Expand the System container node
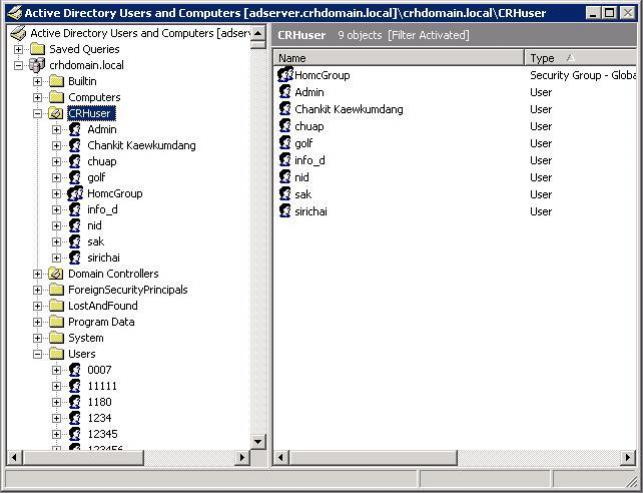 pyautogui.click(x=37, y=338)
